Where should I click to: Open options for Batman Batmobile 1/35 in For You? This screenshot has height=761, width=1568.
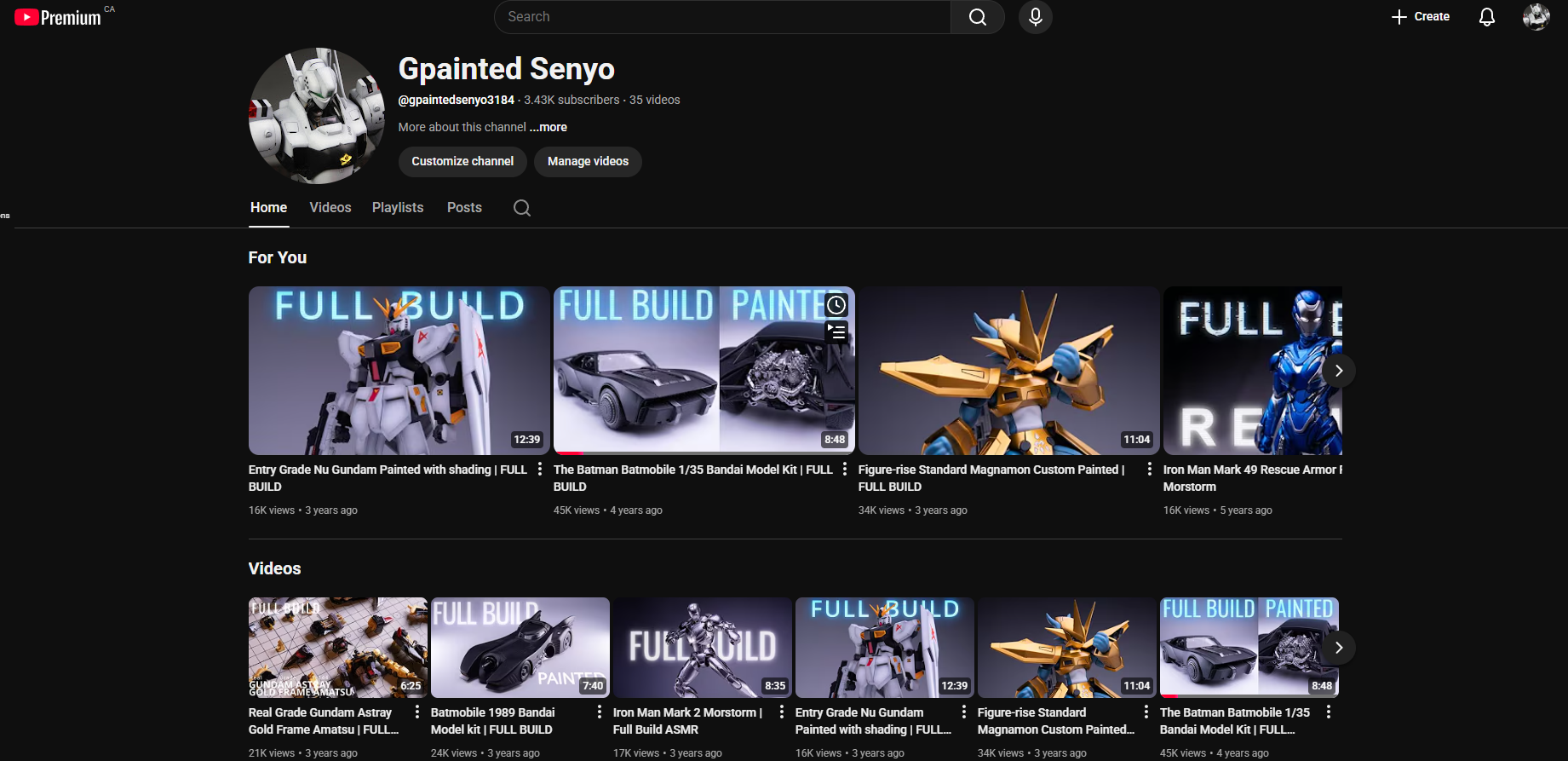[x=845, y=470]
